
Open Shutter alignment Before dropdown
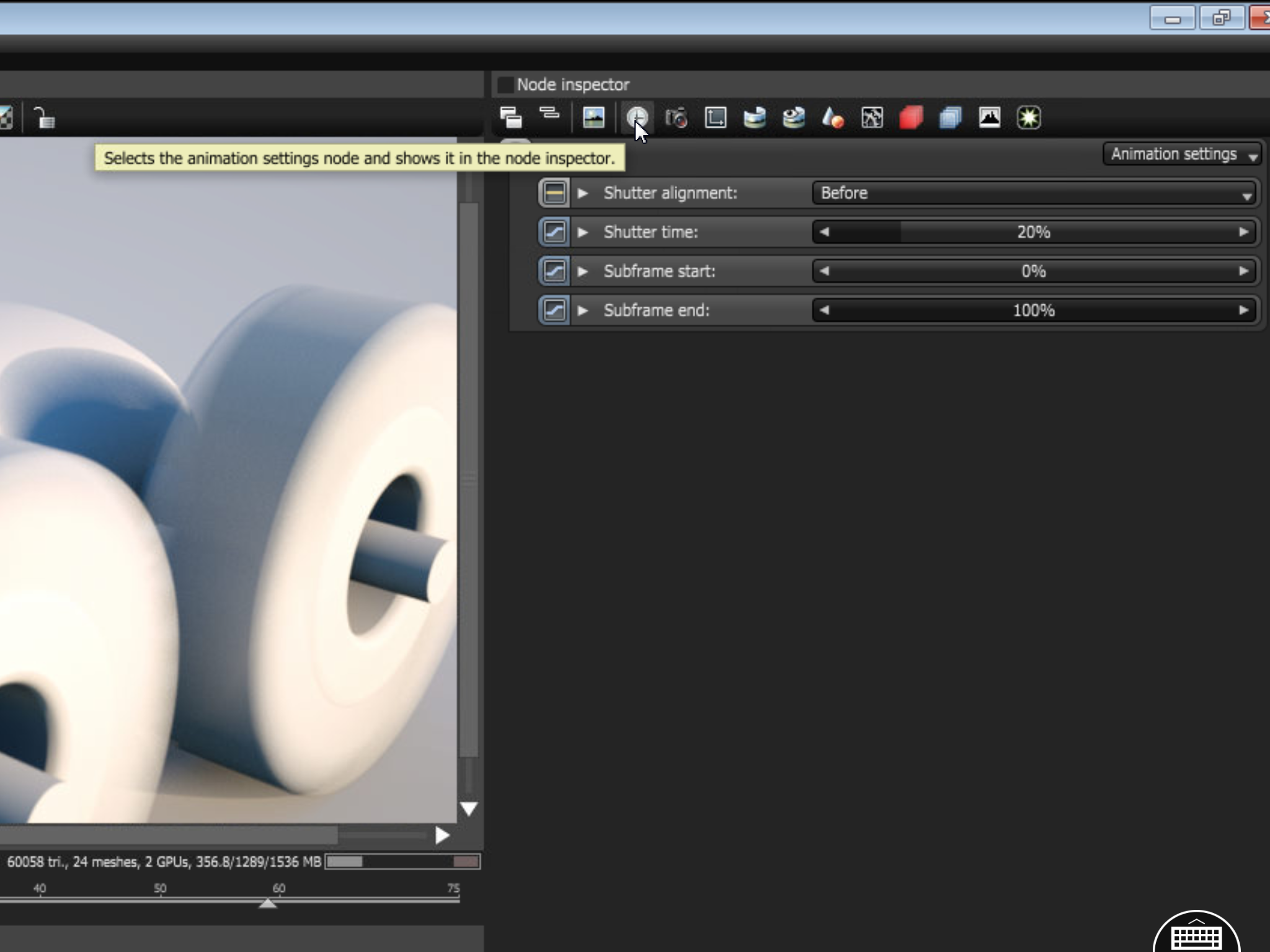coord(1034,193)
